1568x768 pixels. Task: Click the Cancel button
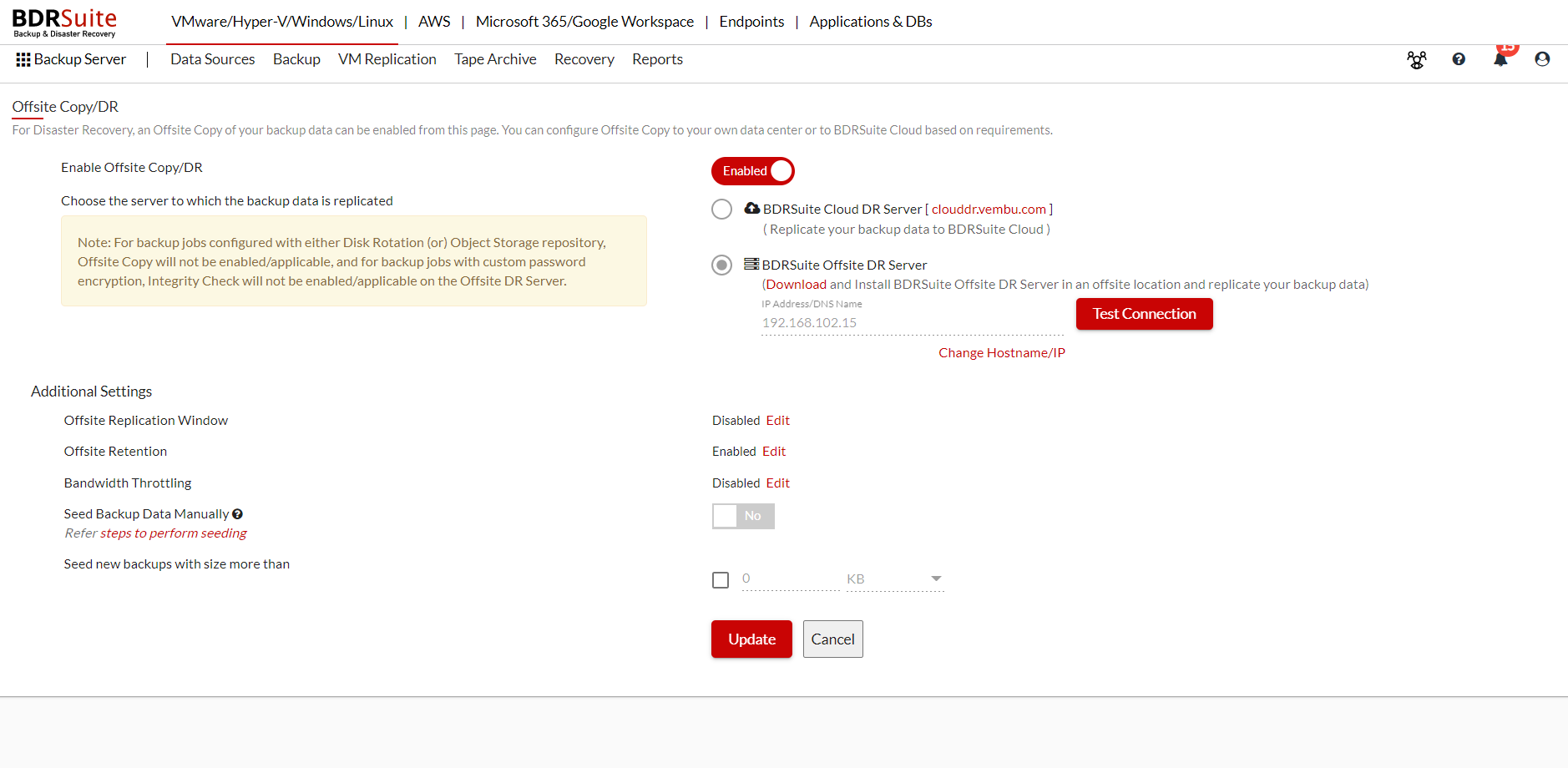point(833,639)
